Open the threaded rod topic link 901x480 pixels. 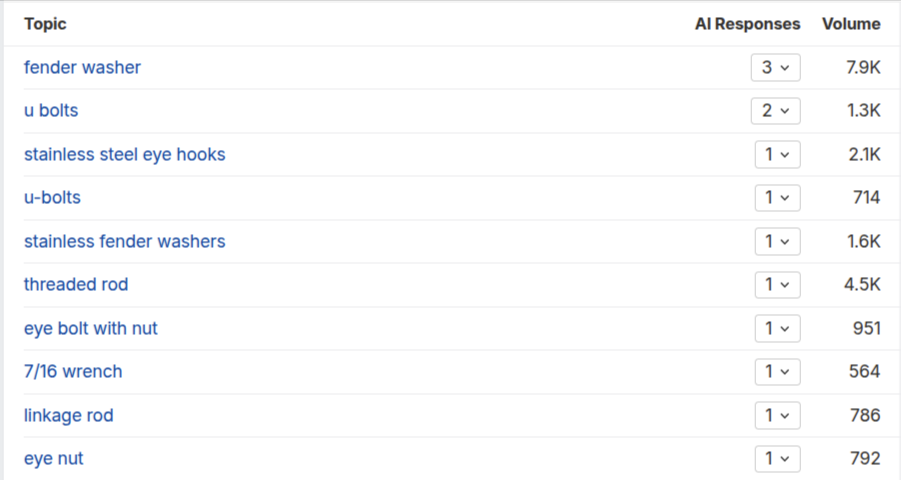pyautogui.click(x=76, y=285)
